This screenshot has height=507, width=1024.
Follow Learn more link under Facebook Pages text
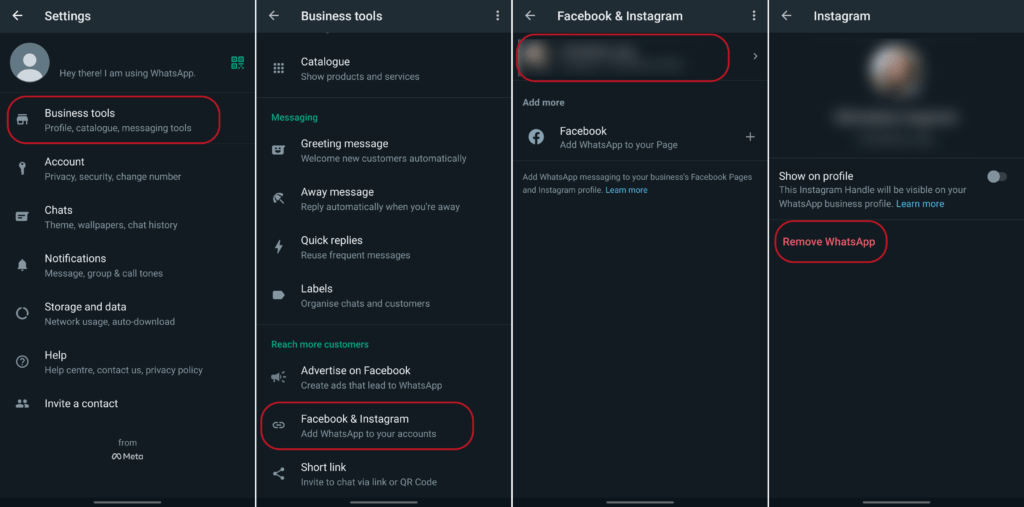tap(626, 190)
